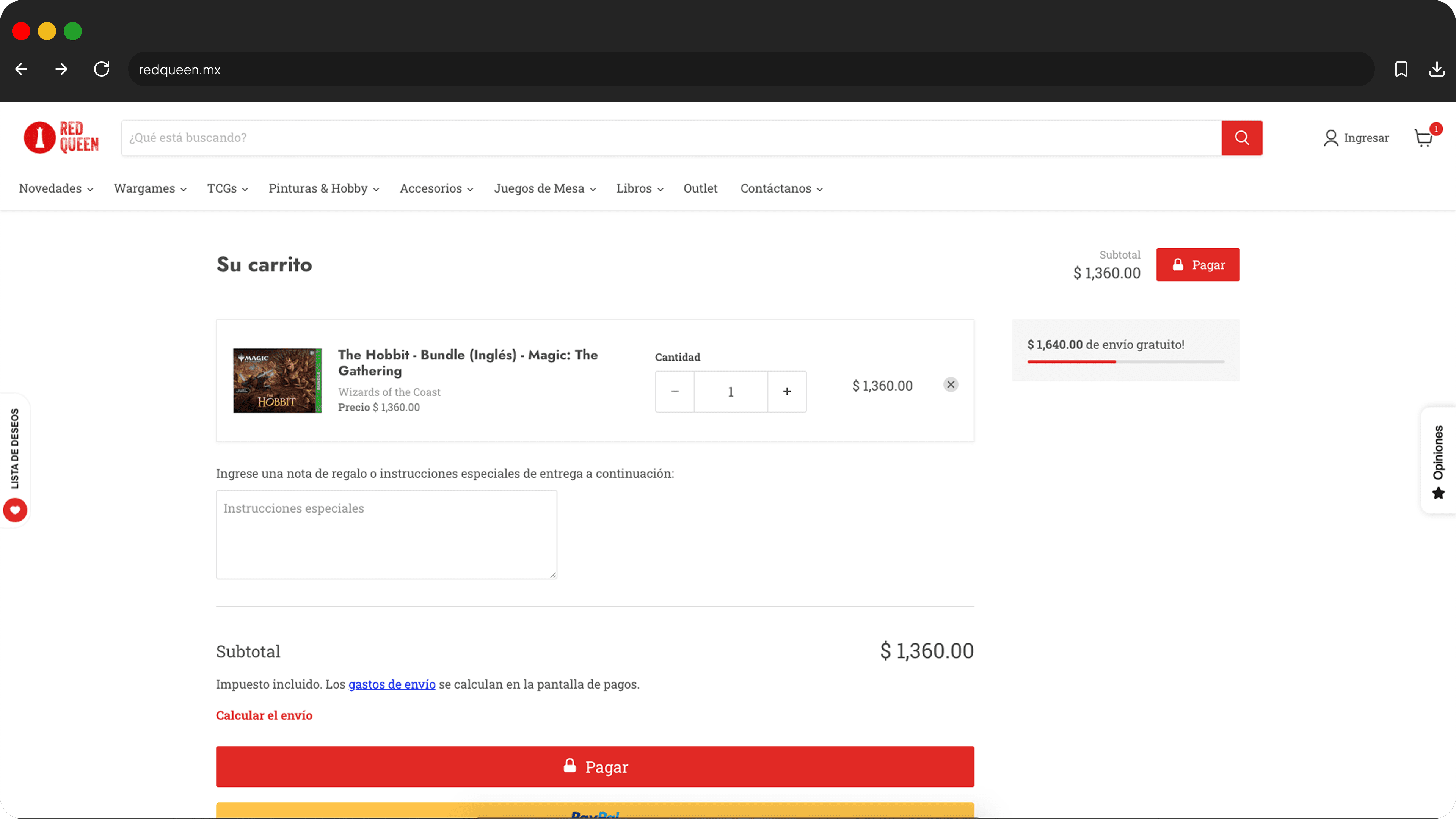The width and height of the screenshot is (1456, 819).
Task: Click the top Pagar button beside Subtotal
Action: [x=1198, y=265]
